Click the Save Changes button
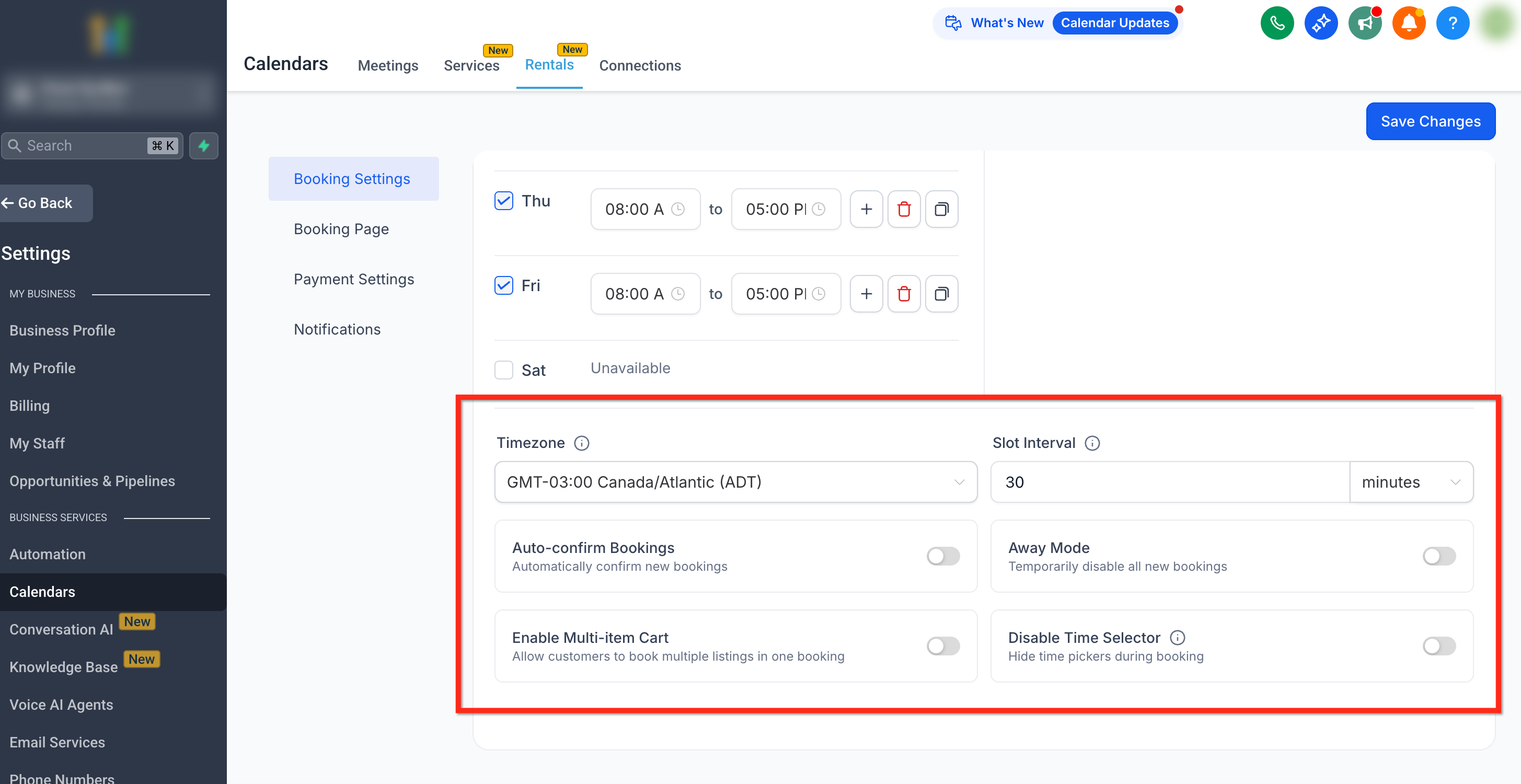Viewport: 1521px width, 784px height. point(1430,121)
